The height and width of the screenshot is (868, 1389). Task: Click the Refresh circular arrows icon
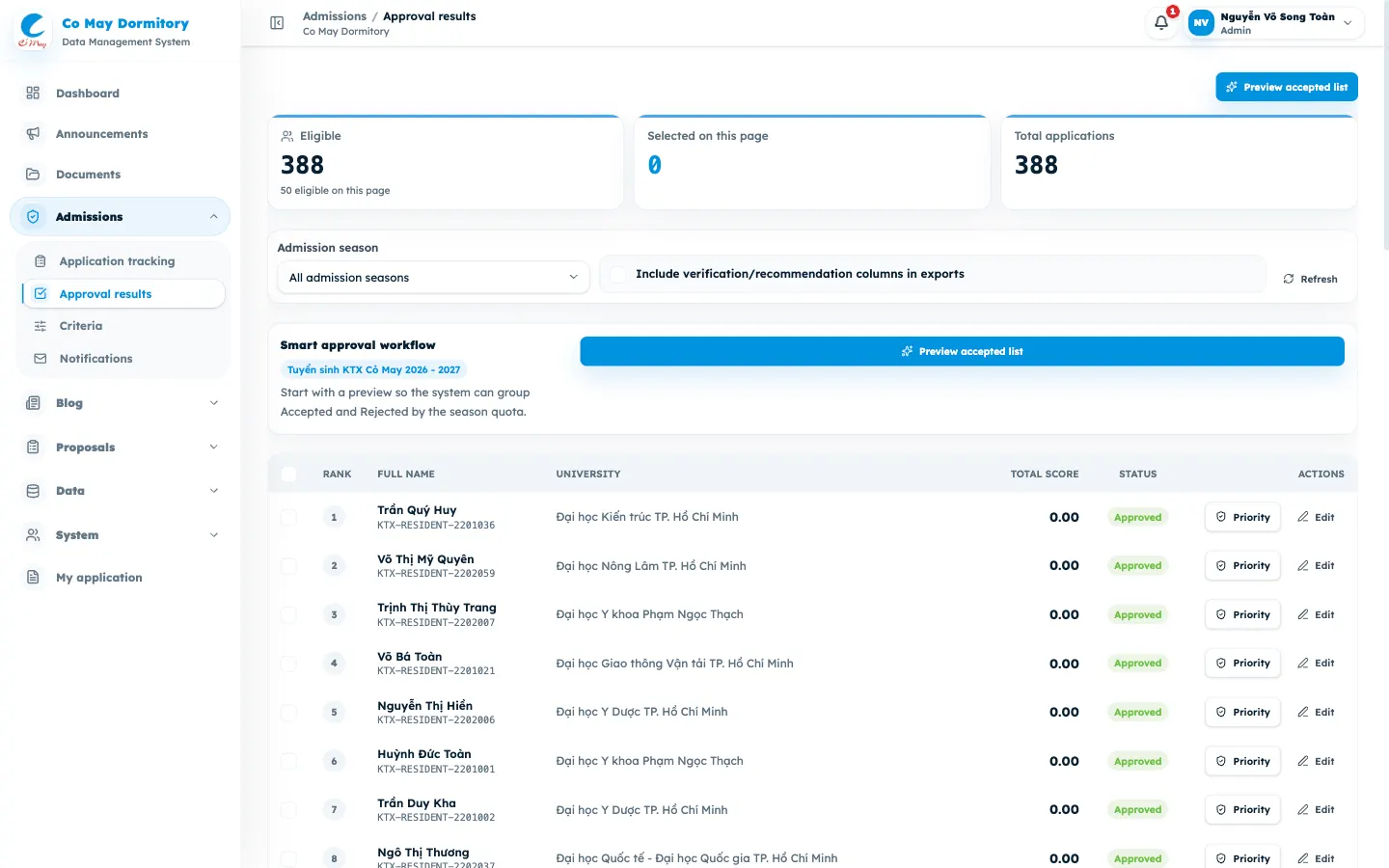1289,279
